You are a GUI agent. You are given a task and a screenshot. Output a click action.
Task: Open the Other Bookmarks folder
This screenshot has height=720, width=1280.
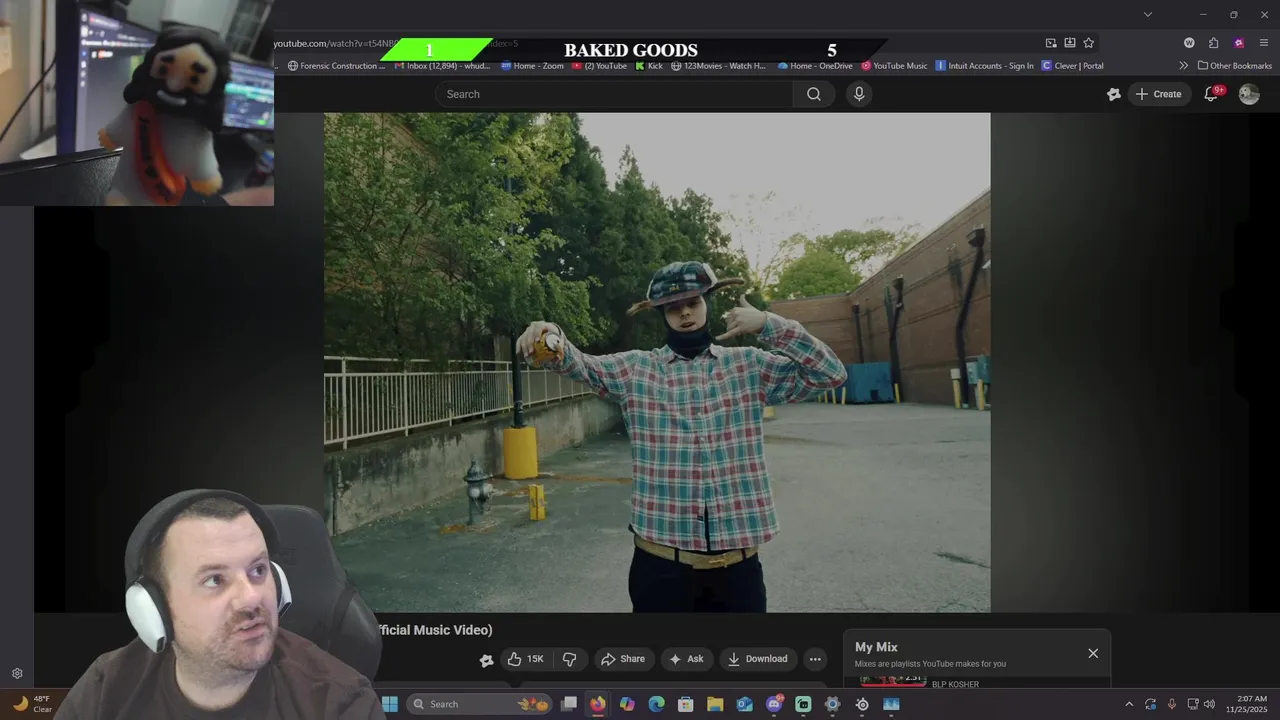click(x=1234, y=66)
